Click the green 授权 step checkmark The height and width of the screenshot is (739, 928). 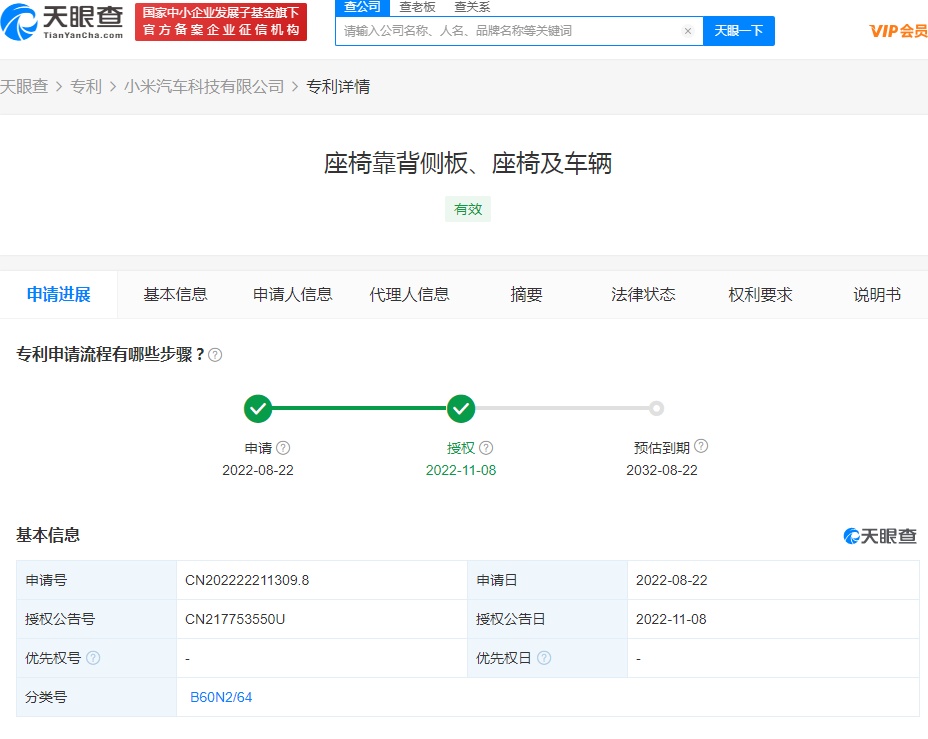461,408
